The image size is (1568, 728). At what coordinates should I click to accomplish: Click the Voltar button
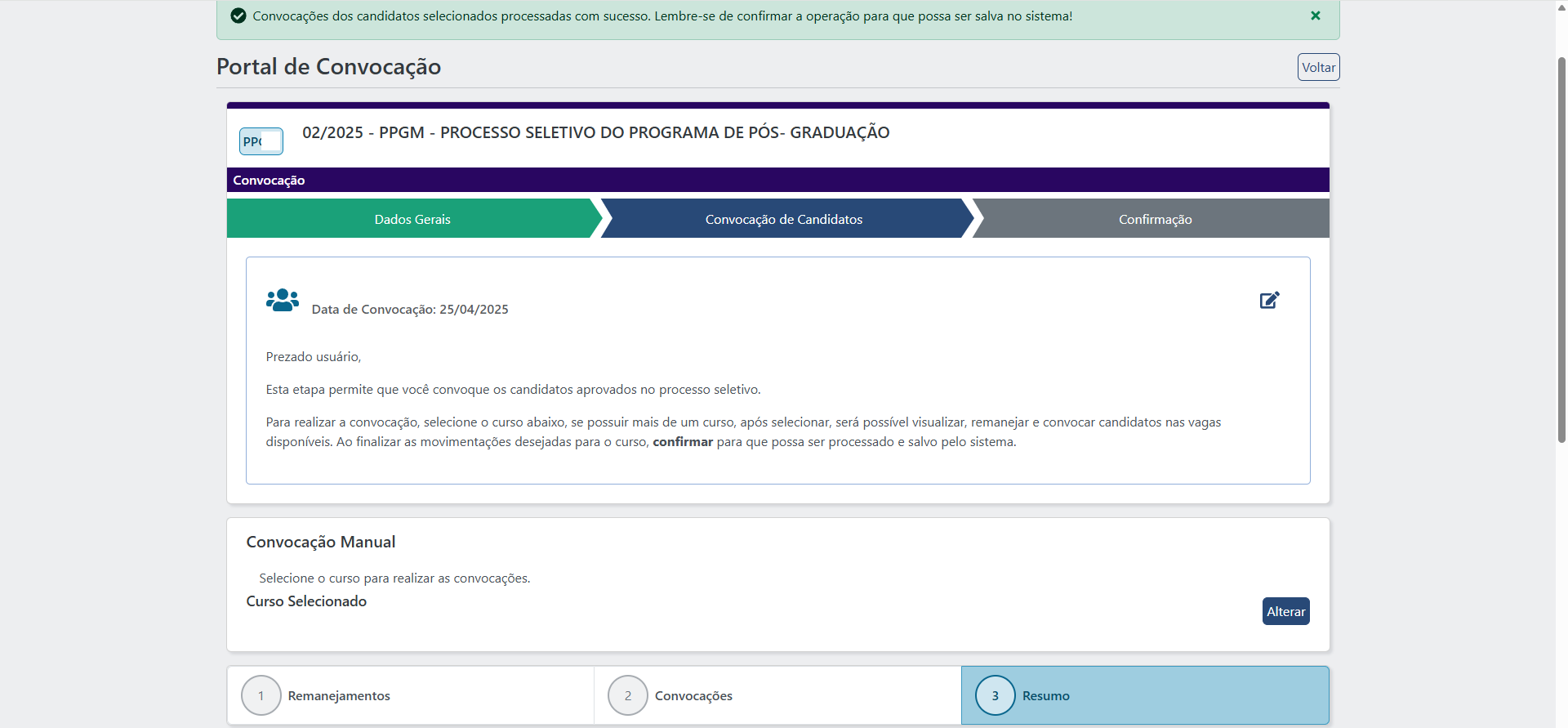pyautogui.click(x=1318, y=67)
